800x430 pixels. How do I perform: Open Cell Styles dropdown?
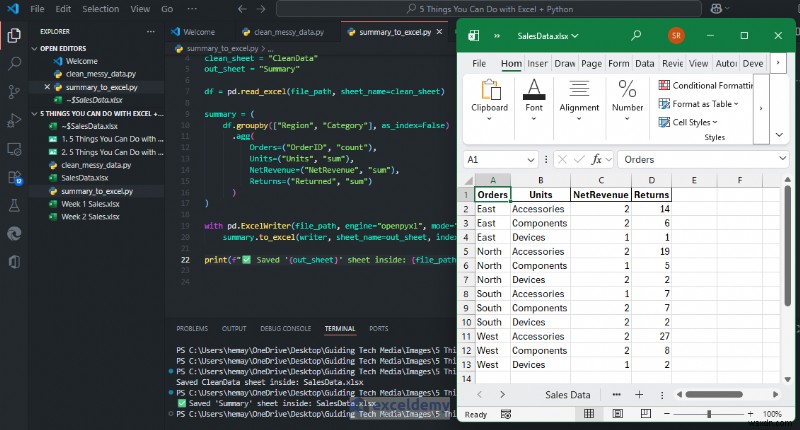[x=688, y=122]
